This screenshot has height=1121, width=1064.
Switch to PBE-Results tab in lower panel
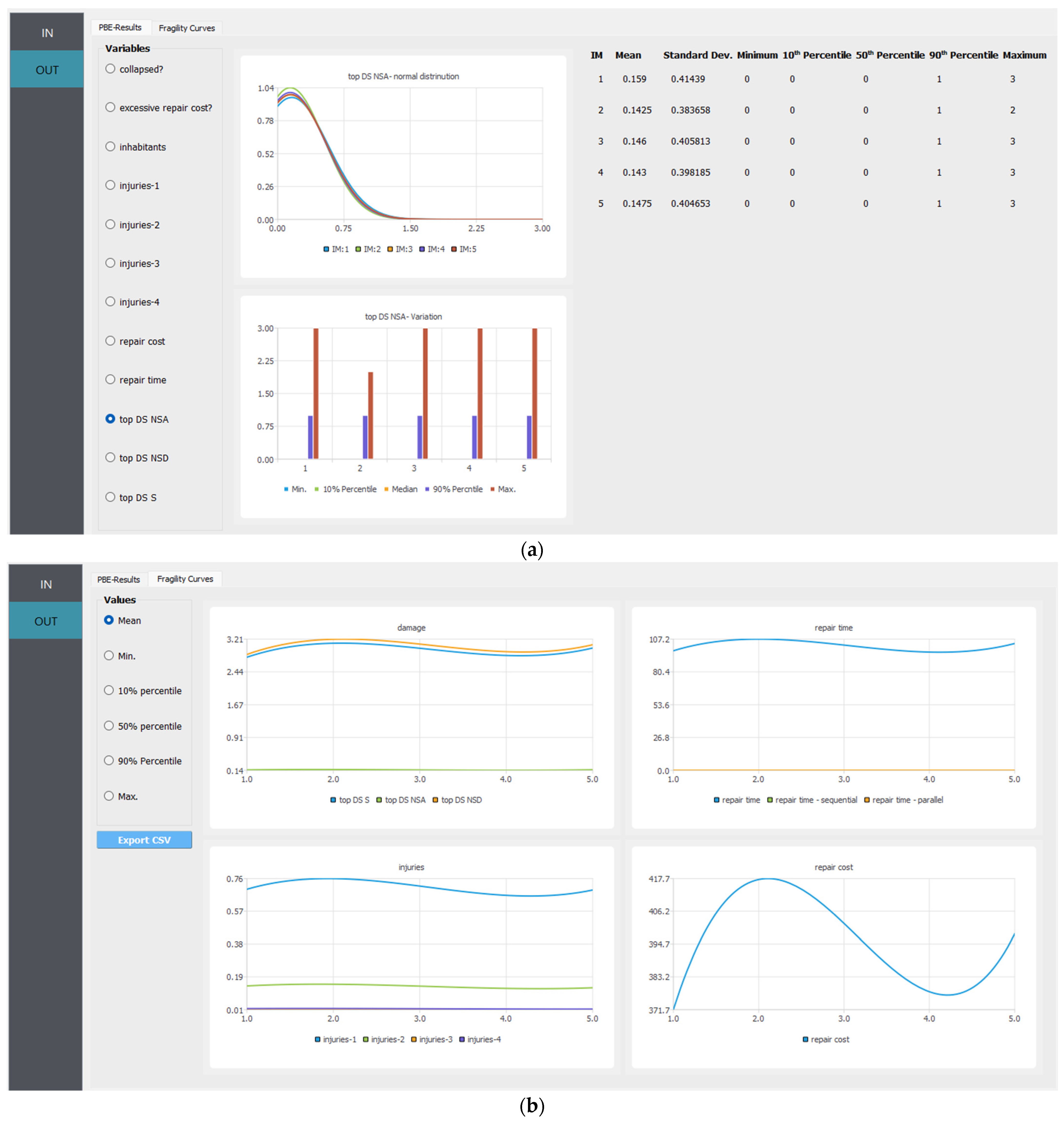(x=119, y=579)
